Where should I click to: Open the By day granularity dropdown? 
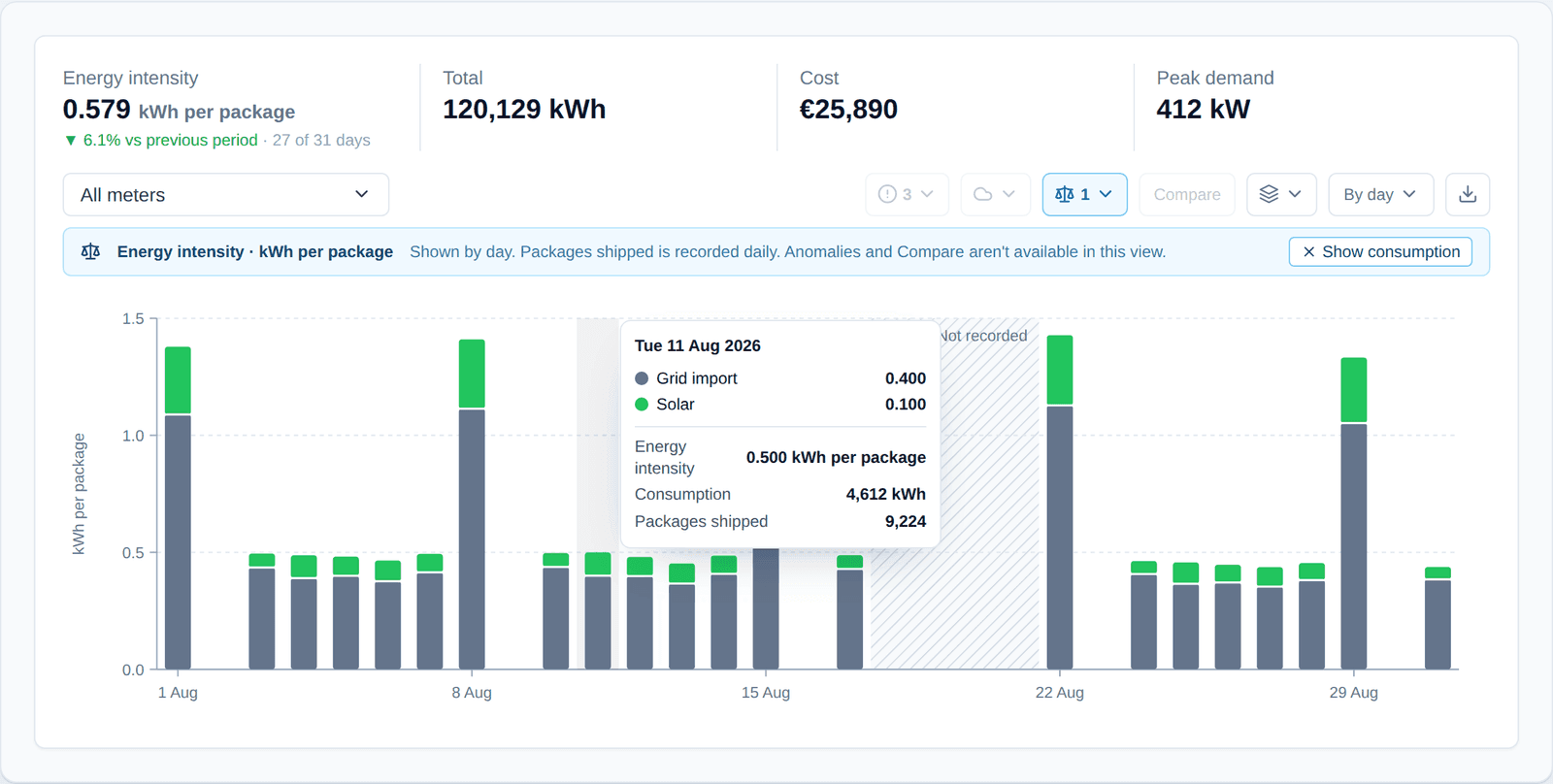click(x=1380, y=195)
